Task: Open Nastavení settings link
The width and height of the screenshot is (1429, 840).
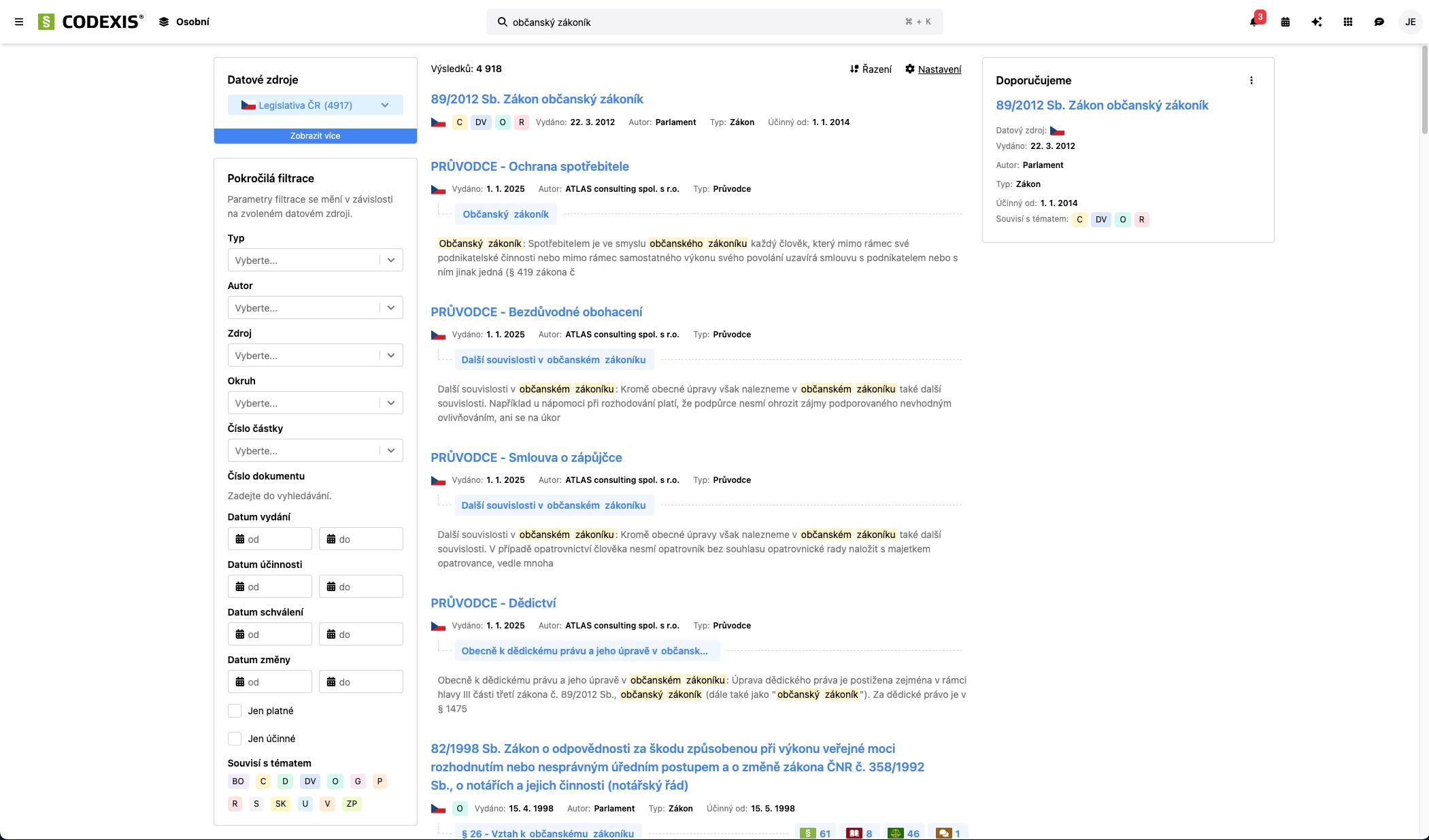Action: (933, 69)
